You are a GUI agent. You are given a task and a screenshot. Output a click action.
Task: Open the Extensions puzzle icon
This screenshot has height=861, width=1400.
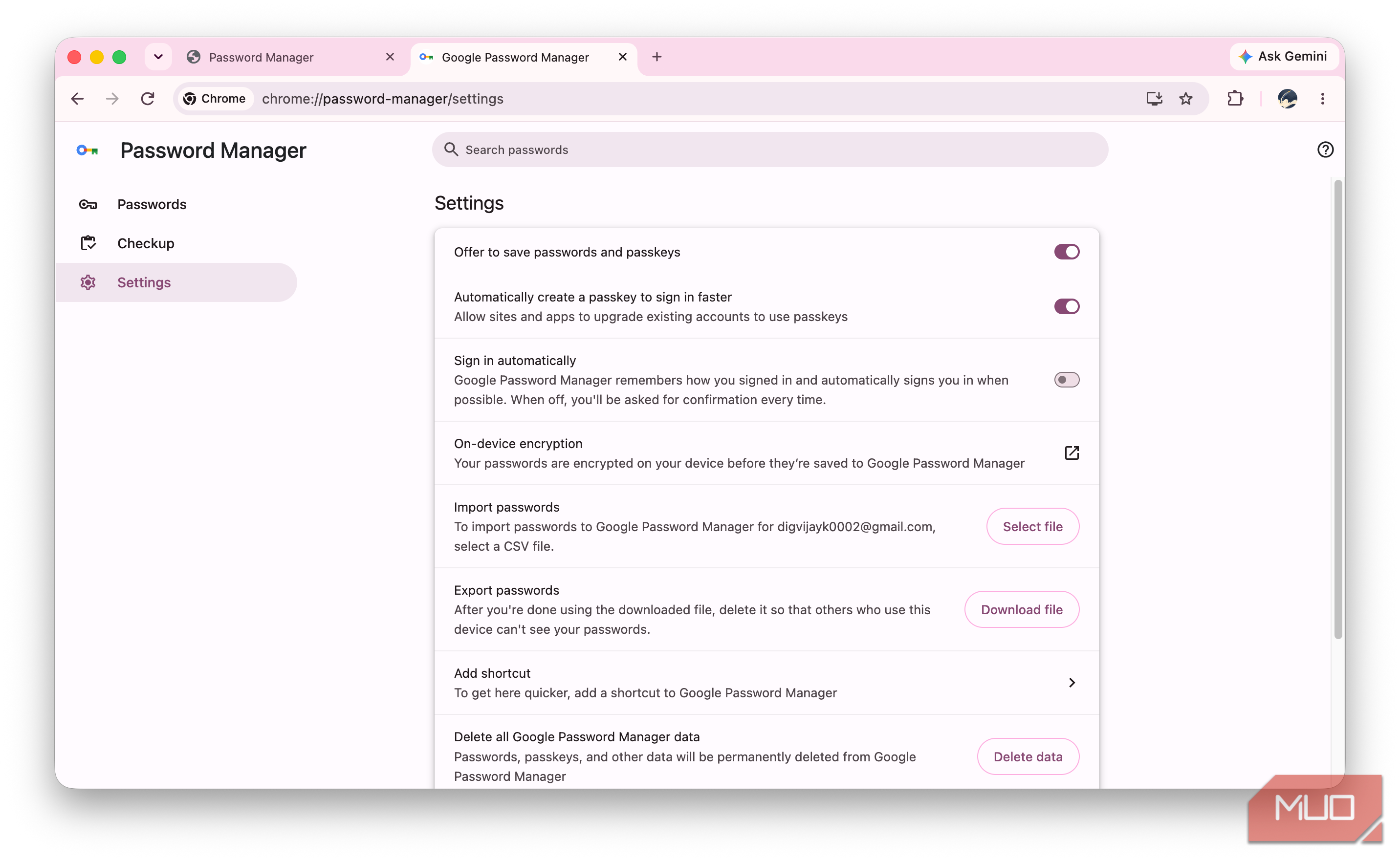(1235, 99)
